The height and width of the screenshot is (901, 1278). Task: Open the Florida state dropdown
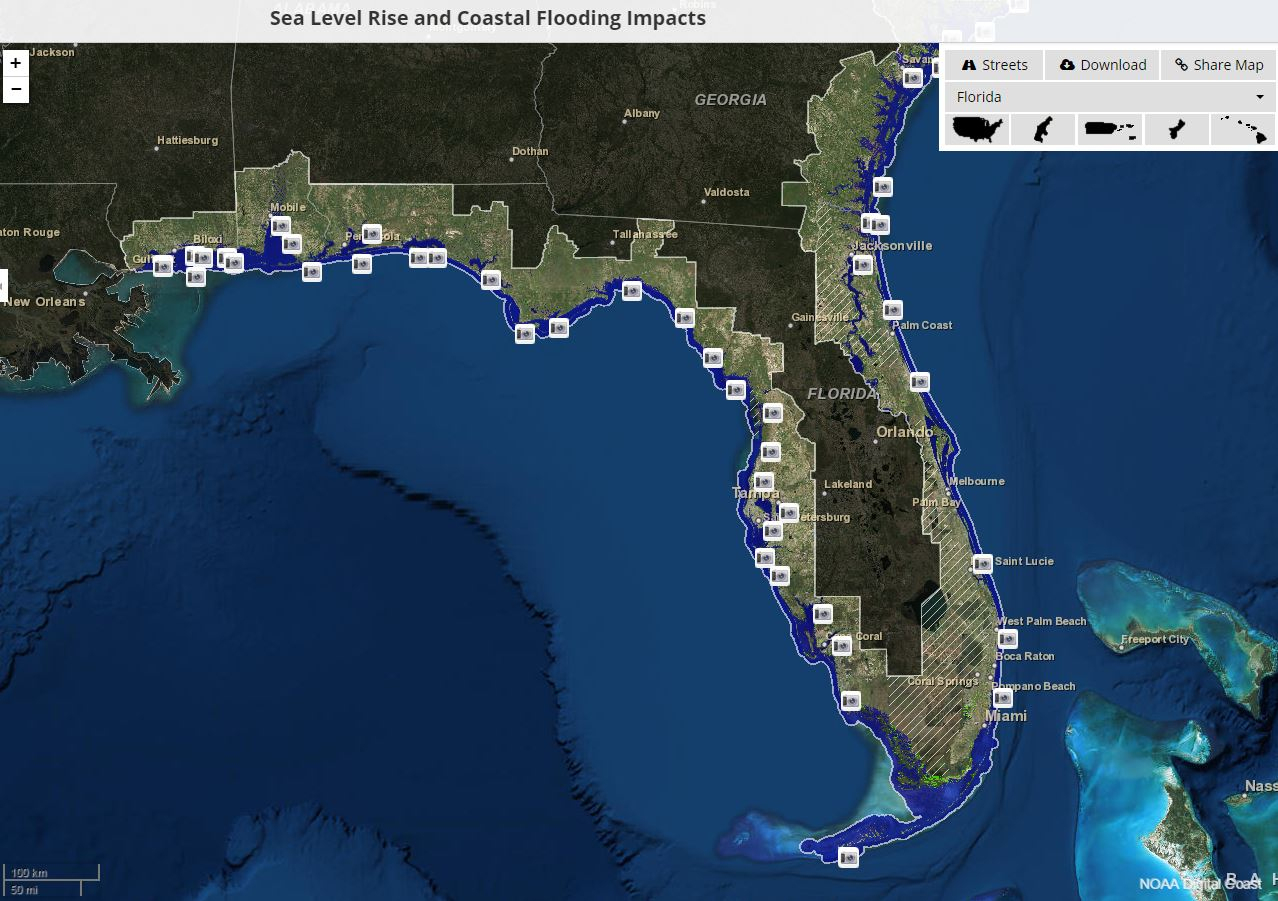[x=1108, y=97]
